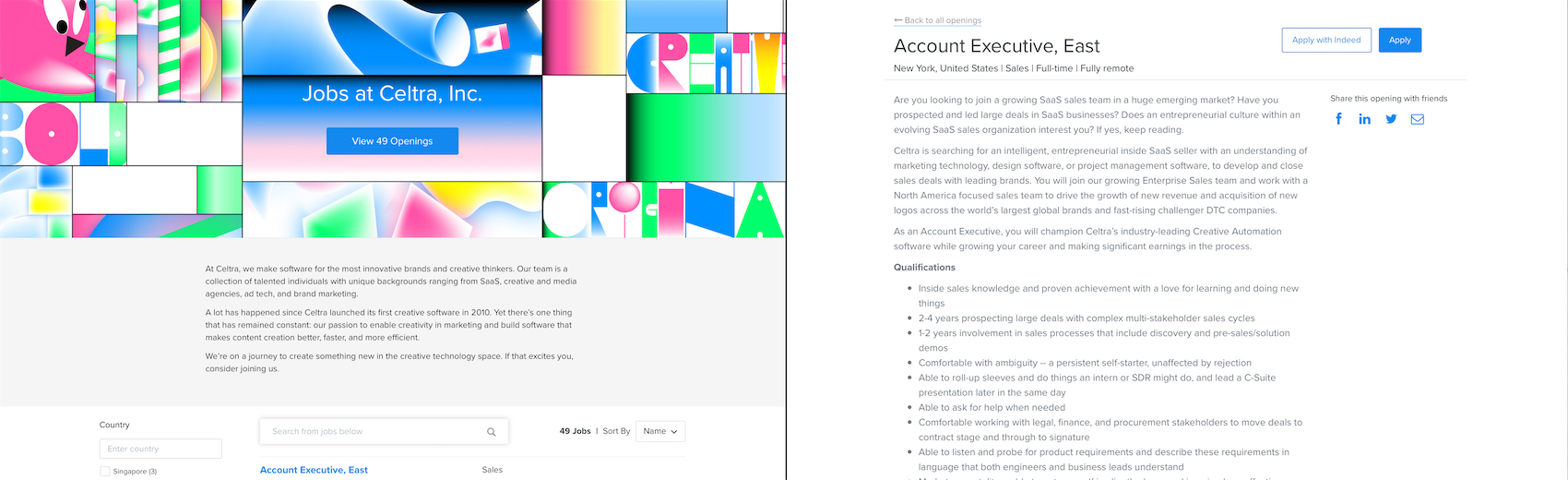Screen dimensions: 1568x480
Task: Go back to all openings
Action: [x=937, y=20]
